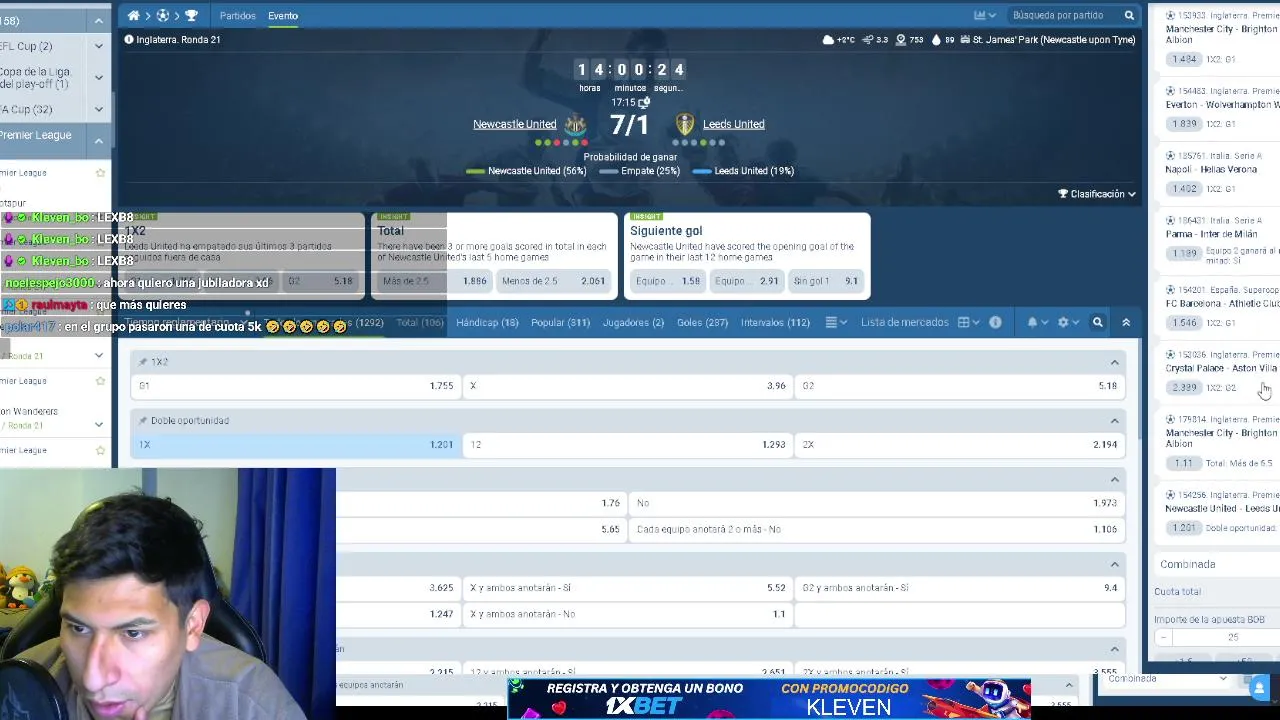Open the hamburger list menu after Intervalos
This screenshot has height=720, width=1280.
click(x=836, y=323)
